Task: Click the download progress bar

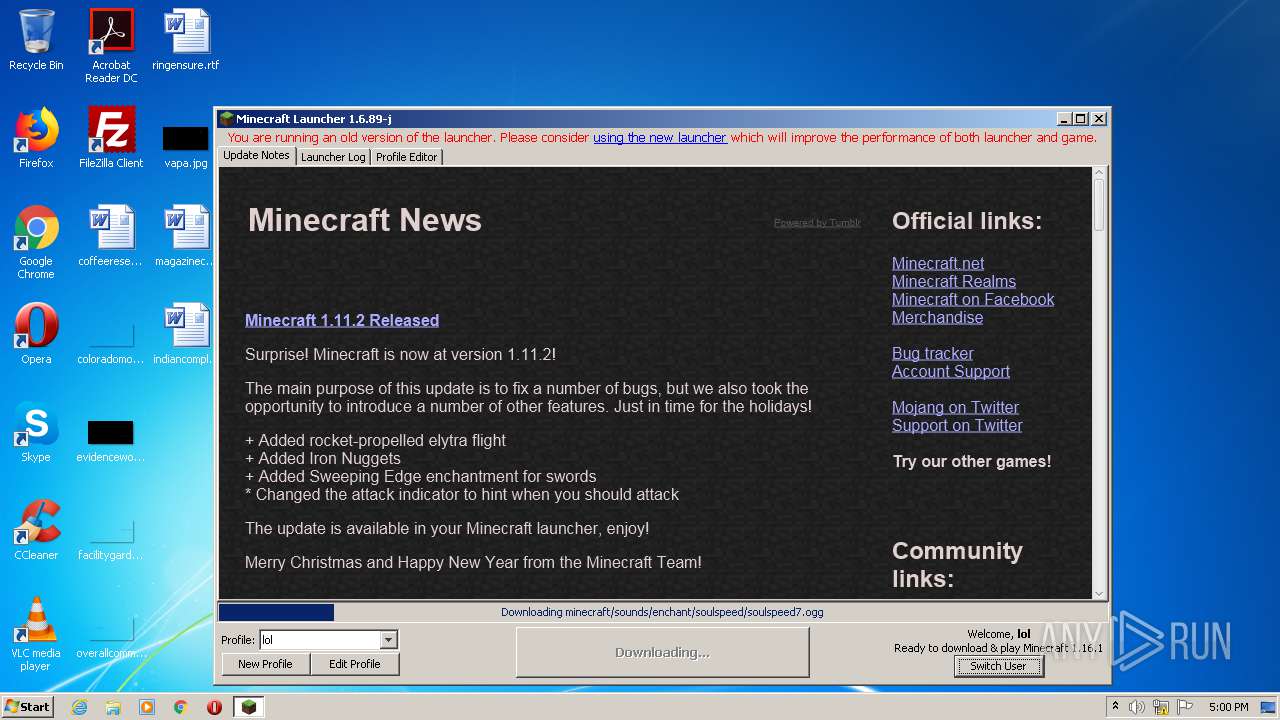Action: click(x=662, y=612)
